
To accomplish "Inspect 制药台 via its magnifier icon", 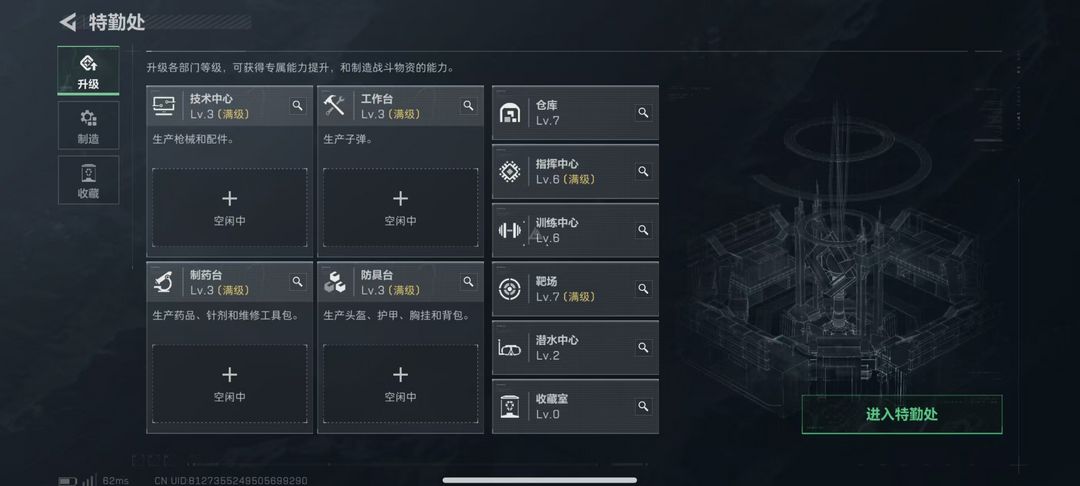I will tap(298, 282).
